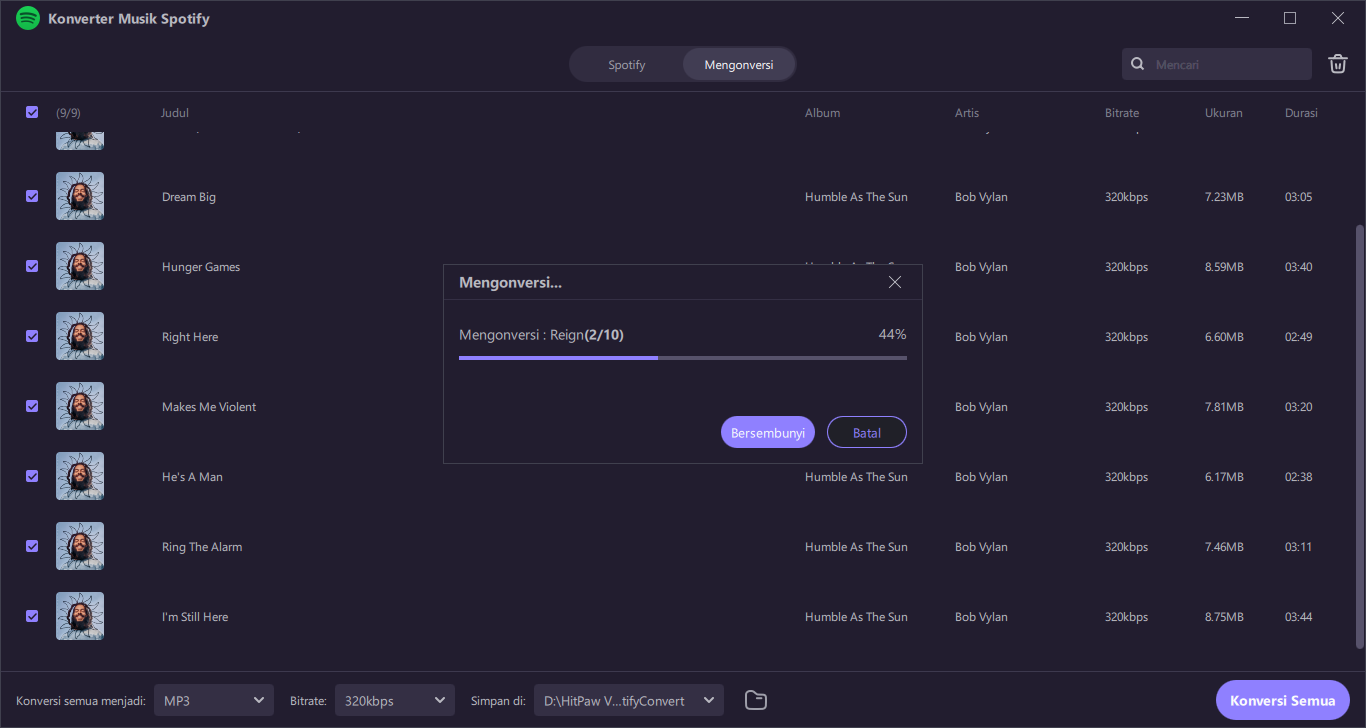
Task: Click the Durasi column header
Action: pos(1301,113)
